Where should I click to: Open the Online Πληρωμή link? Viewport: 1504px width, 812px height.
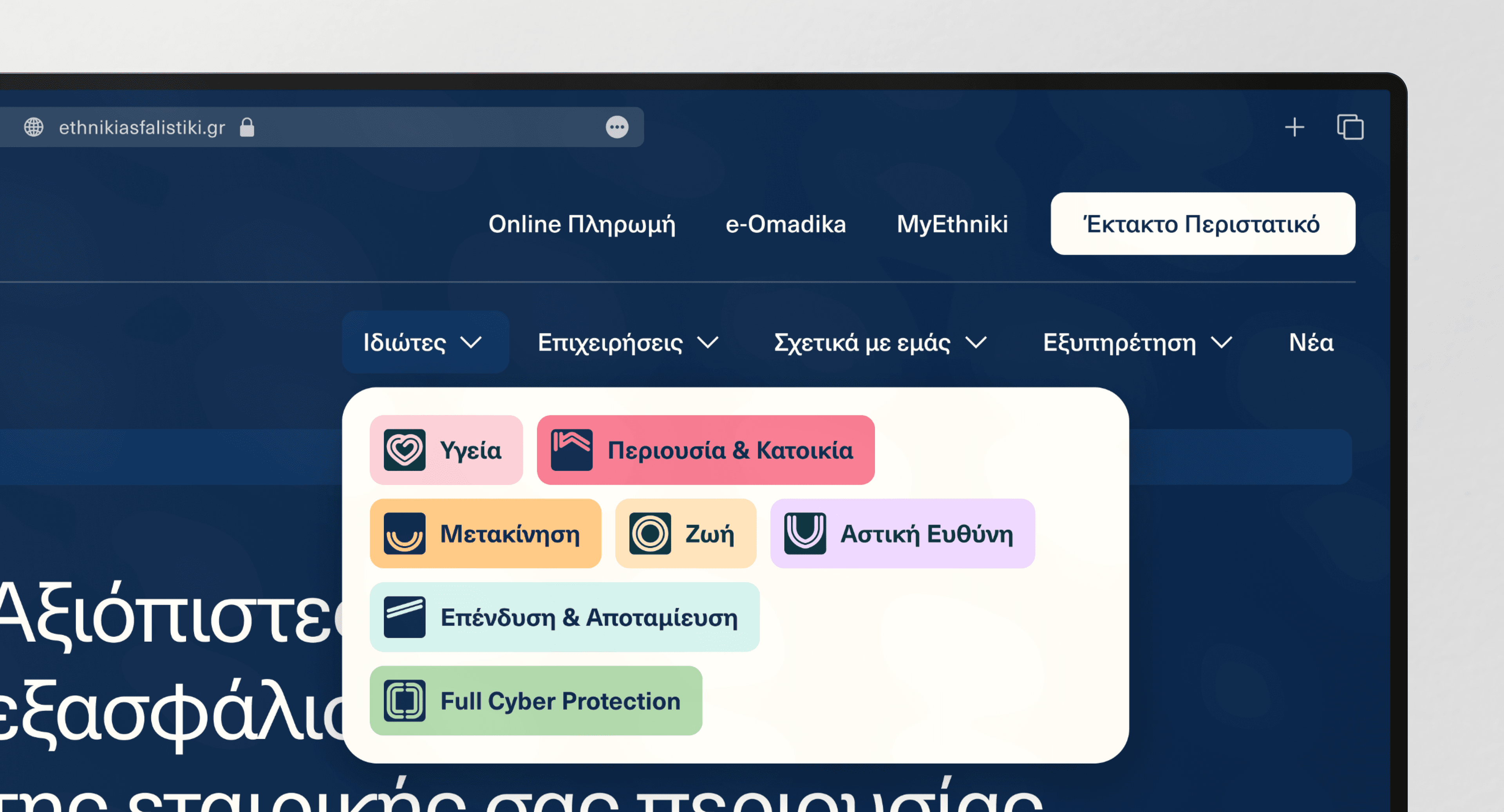pos(582,224)
